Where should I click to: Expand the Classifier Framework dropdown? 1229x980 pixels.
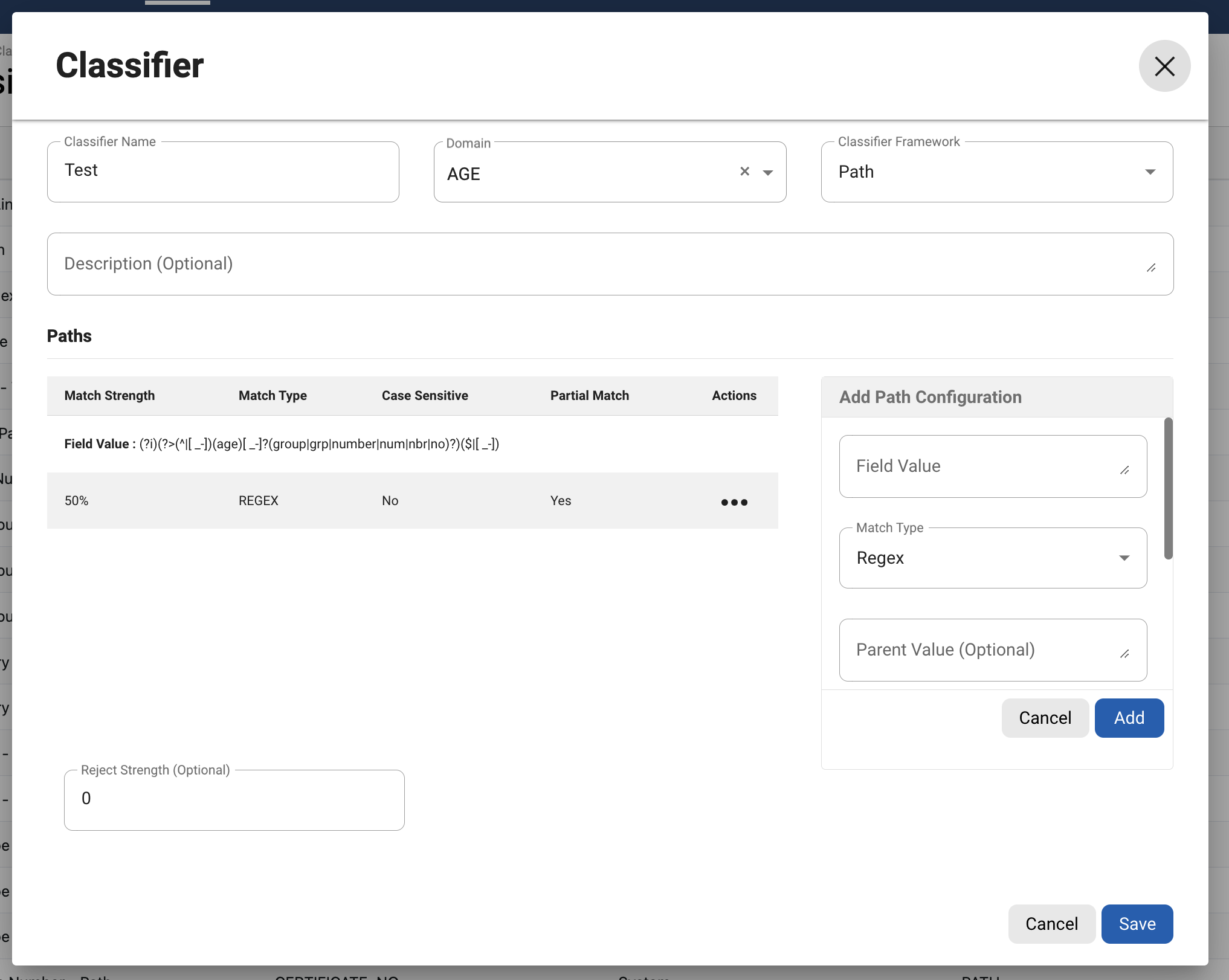tap(1150, 172)
